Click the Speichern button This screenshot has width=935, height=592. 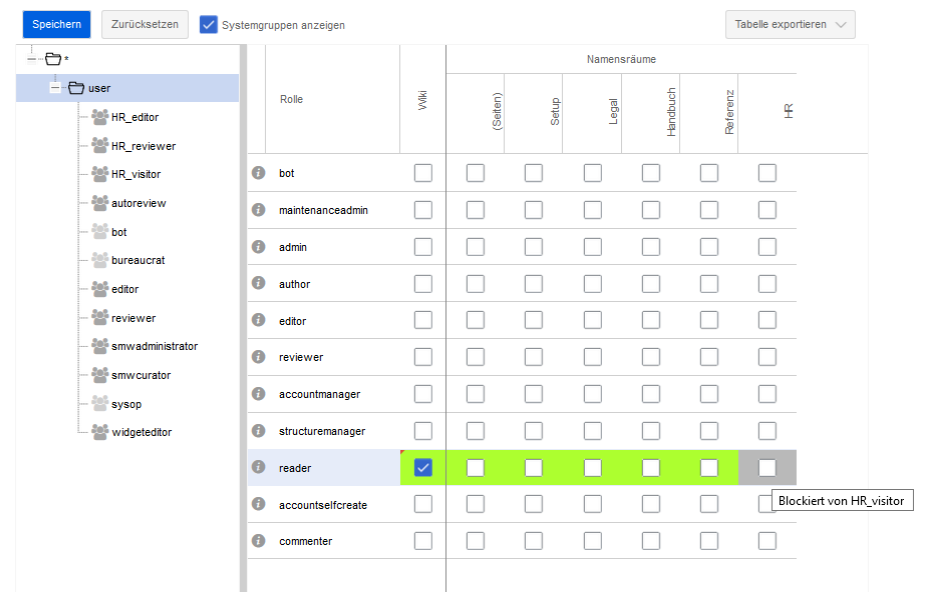(x=56, y=25)
